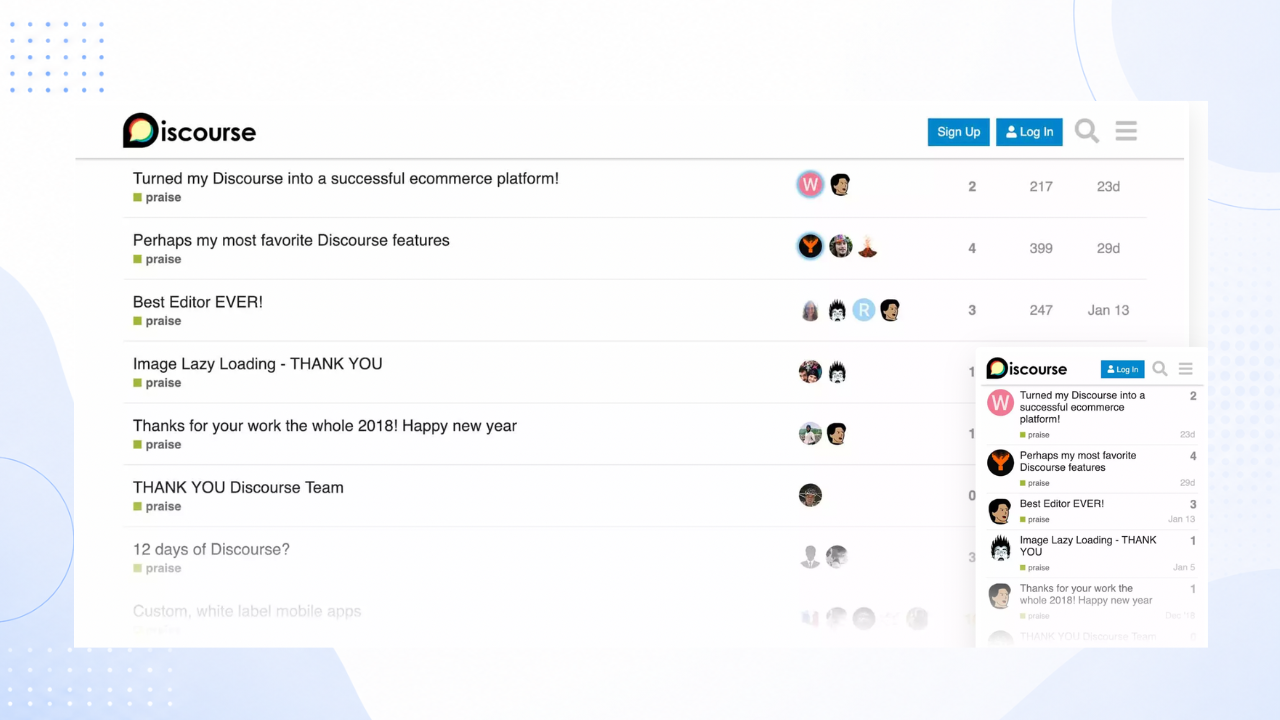
Task: Click the desktop header Log In button
Action: click(x=1029, y=132)
